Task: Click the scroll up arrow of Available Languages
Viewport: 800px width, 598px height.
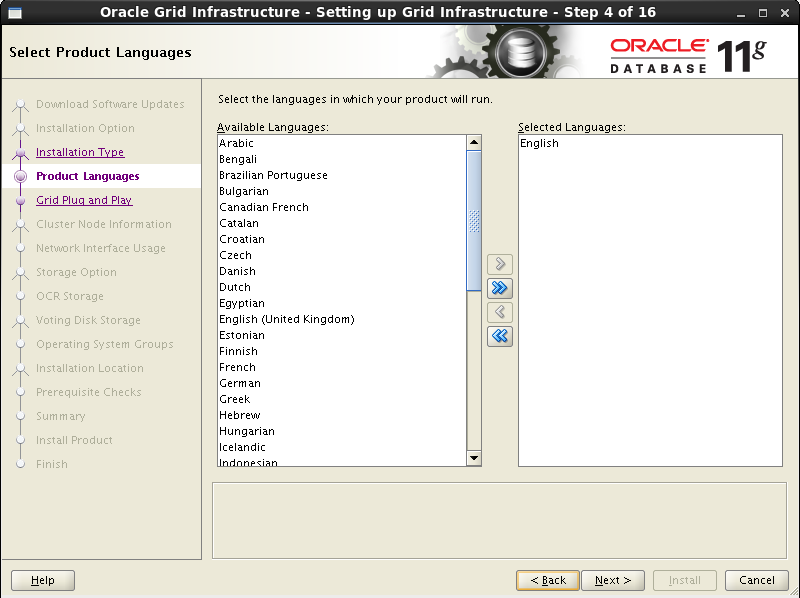Action: coord(474,142)
